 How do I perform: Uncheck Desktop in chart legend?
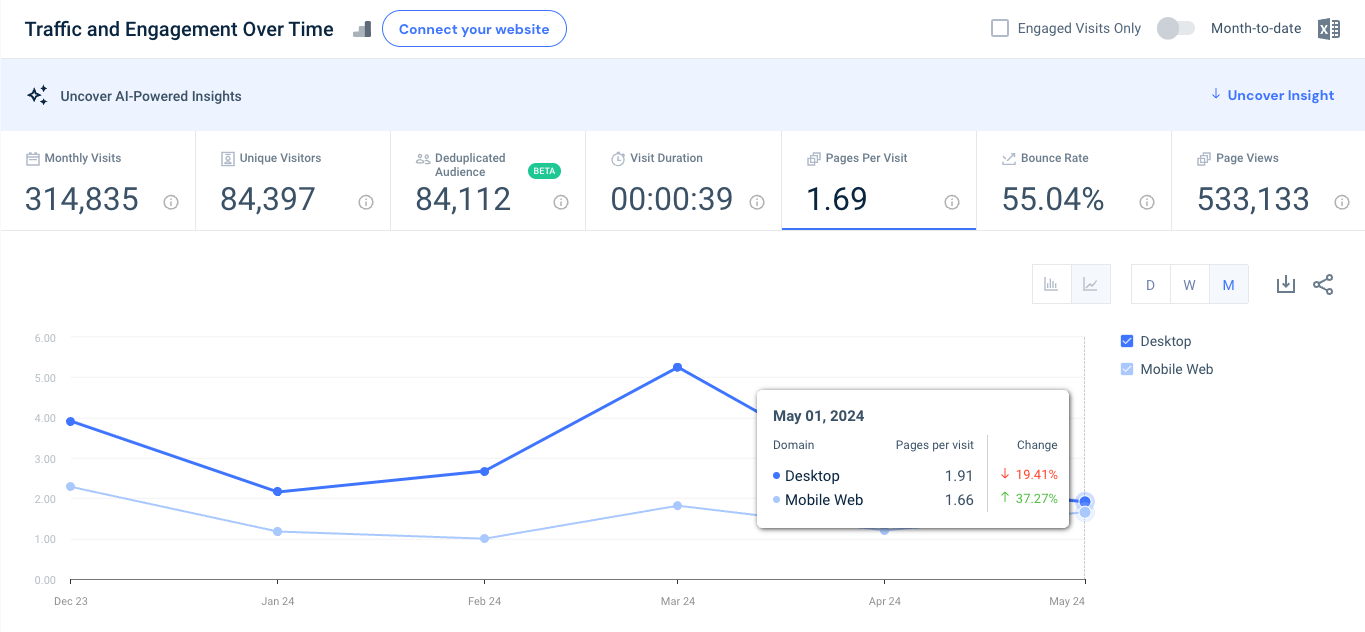click(x=1128, y=341)
